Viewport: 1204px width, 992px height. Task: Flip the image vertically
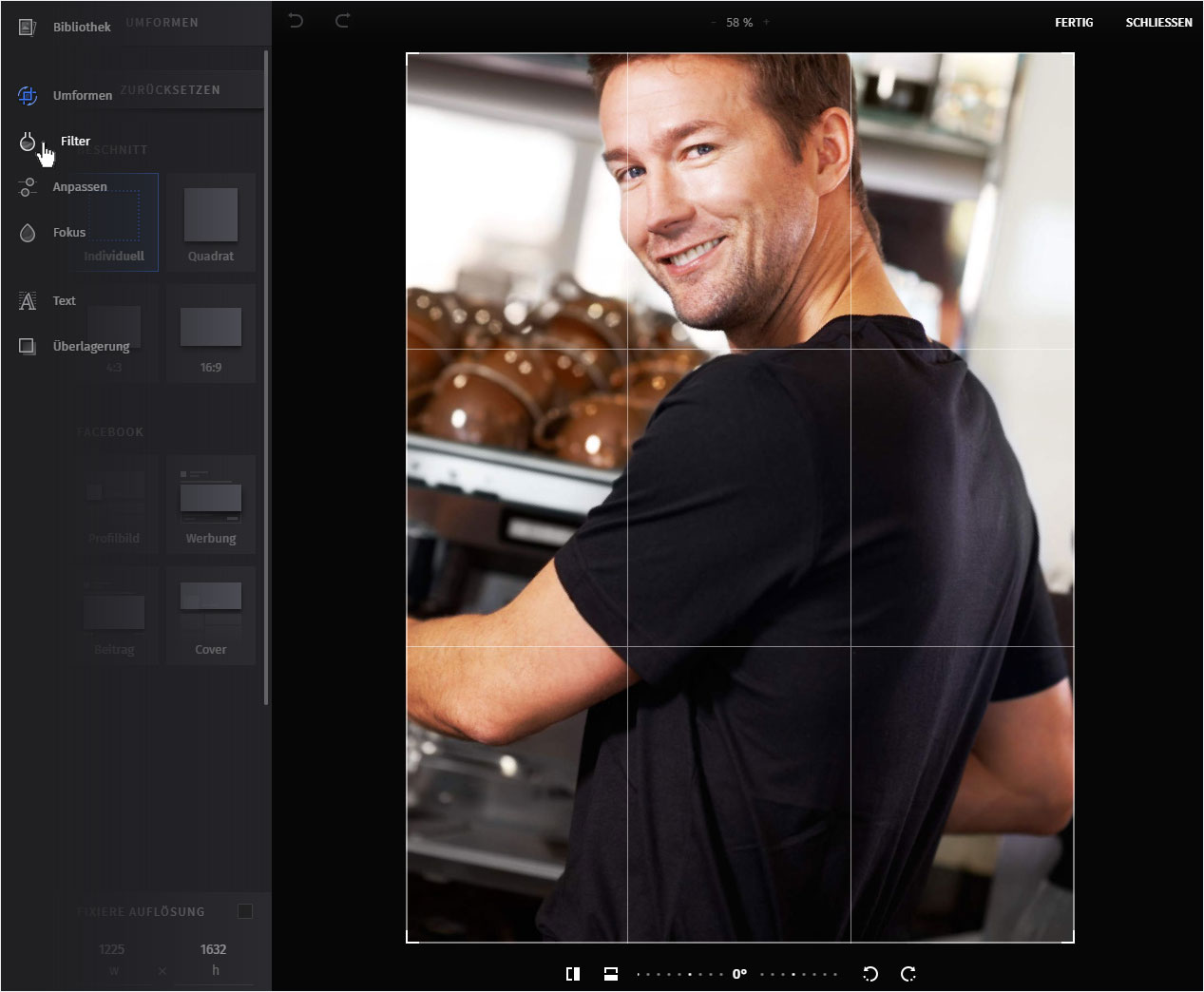pos(611,974)
